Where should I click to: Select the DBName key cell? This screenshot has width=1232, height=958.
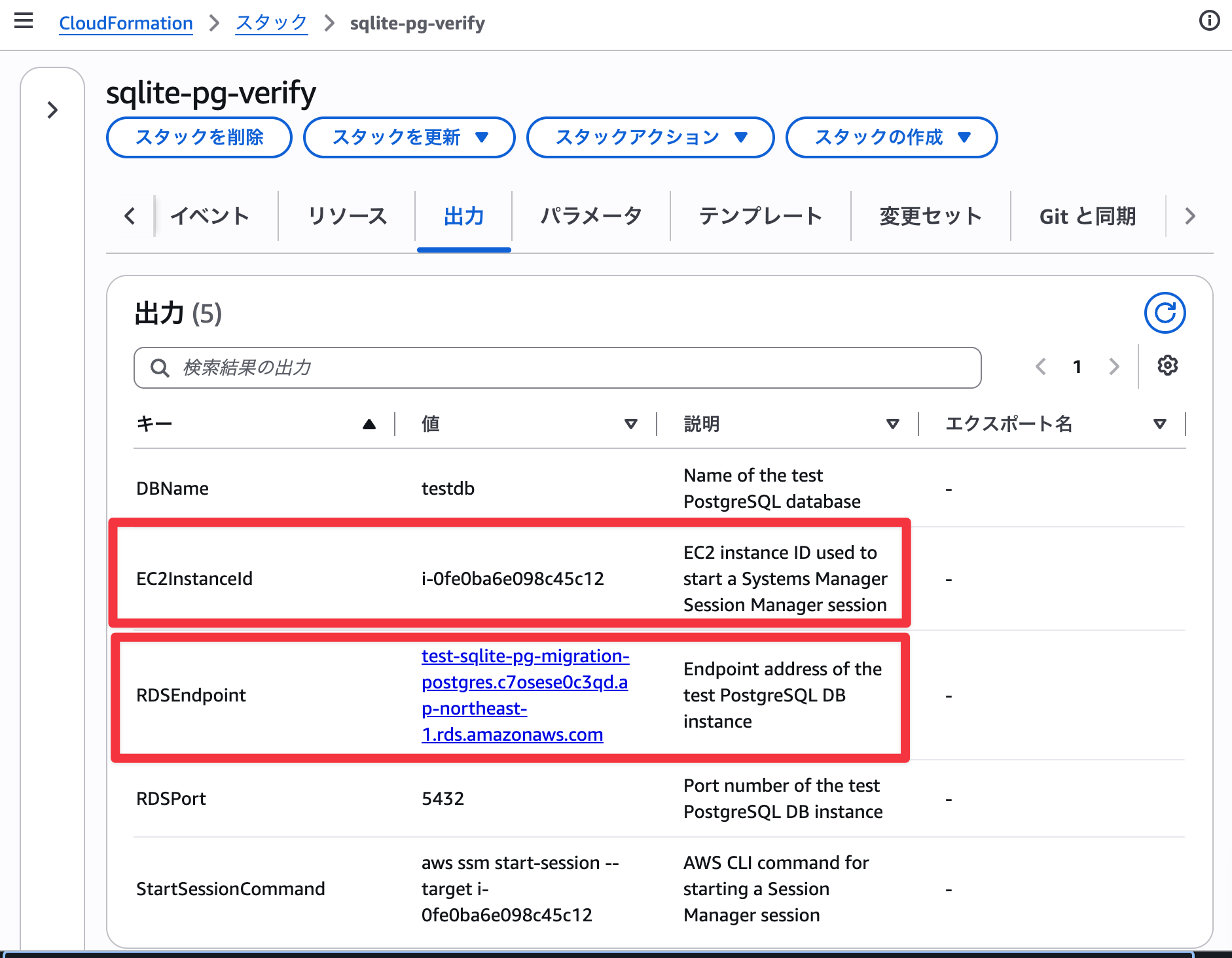point(172,488)
